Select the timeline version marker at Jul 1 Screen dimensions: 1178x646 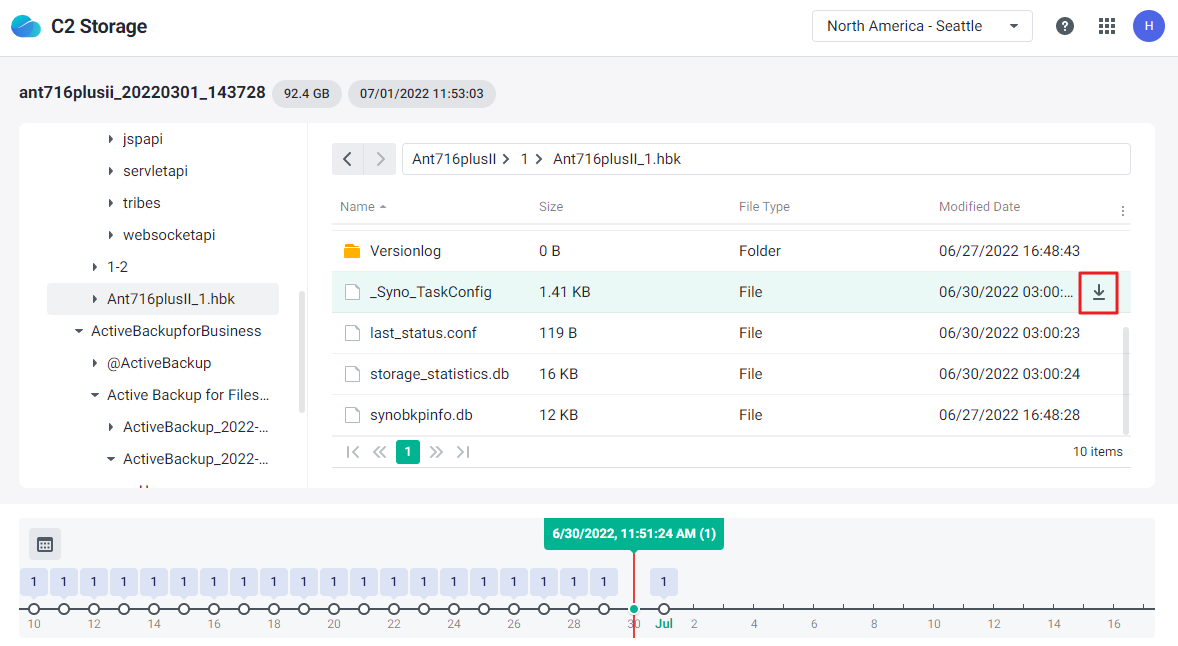663,609
